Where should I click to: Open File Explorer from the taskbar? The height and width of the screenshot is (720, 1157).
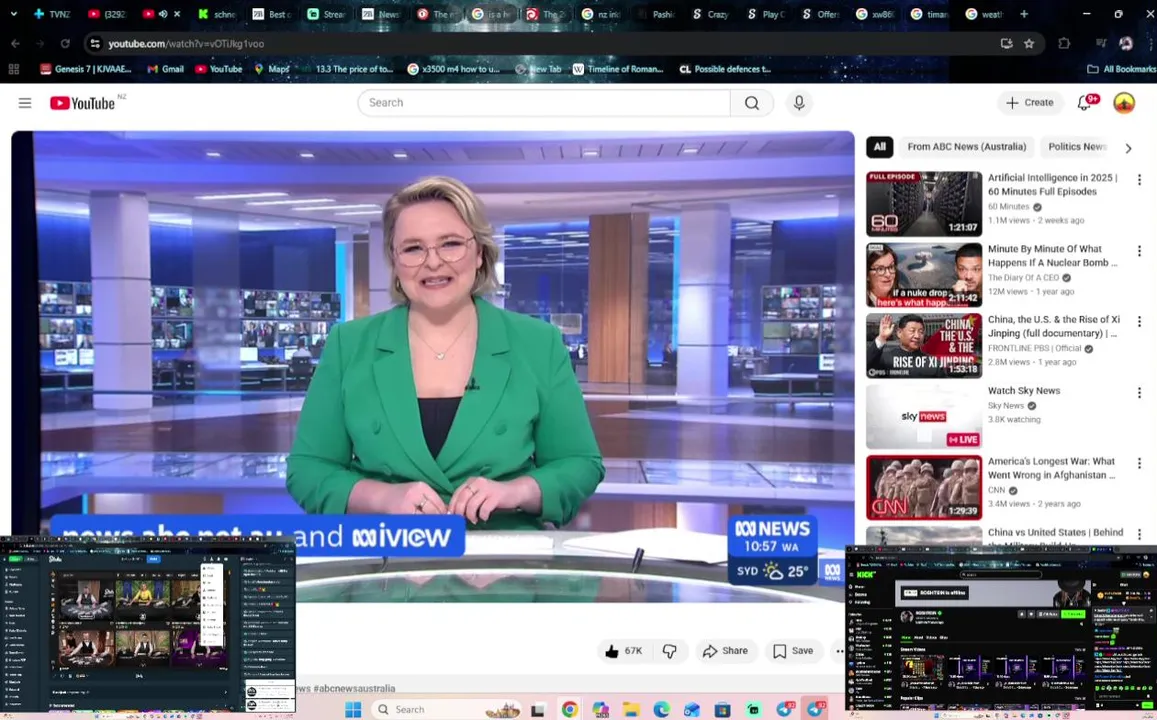631,709
